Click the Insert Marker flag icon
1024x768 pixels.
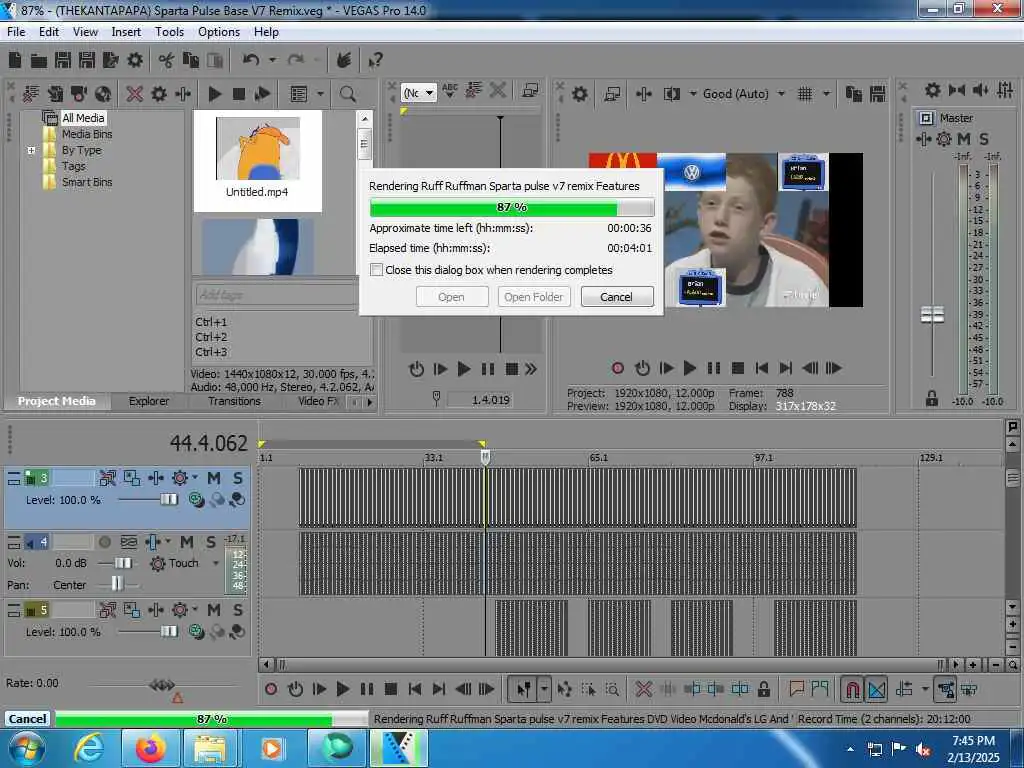pos(796,689)
